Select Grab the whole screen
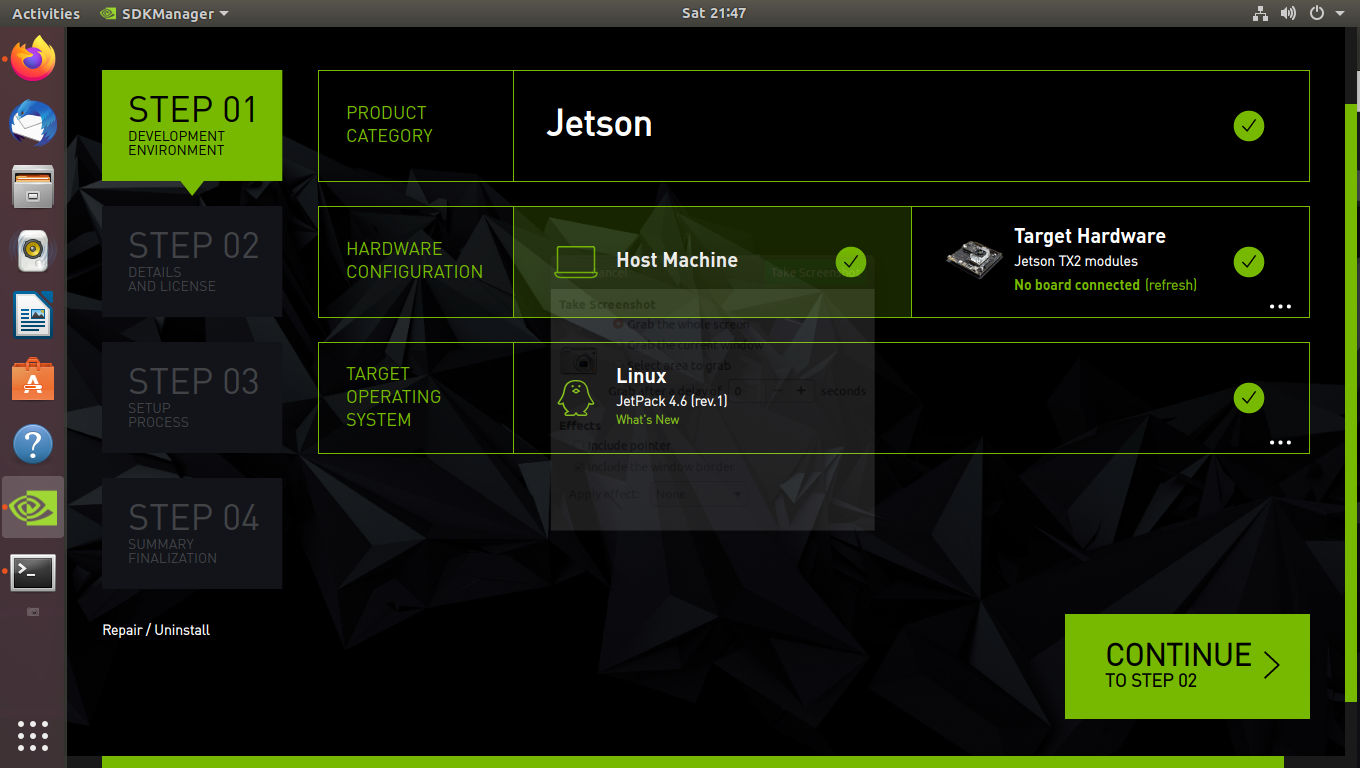 click(x=620, y=324)
